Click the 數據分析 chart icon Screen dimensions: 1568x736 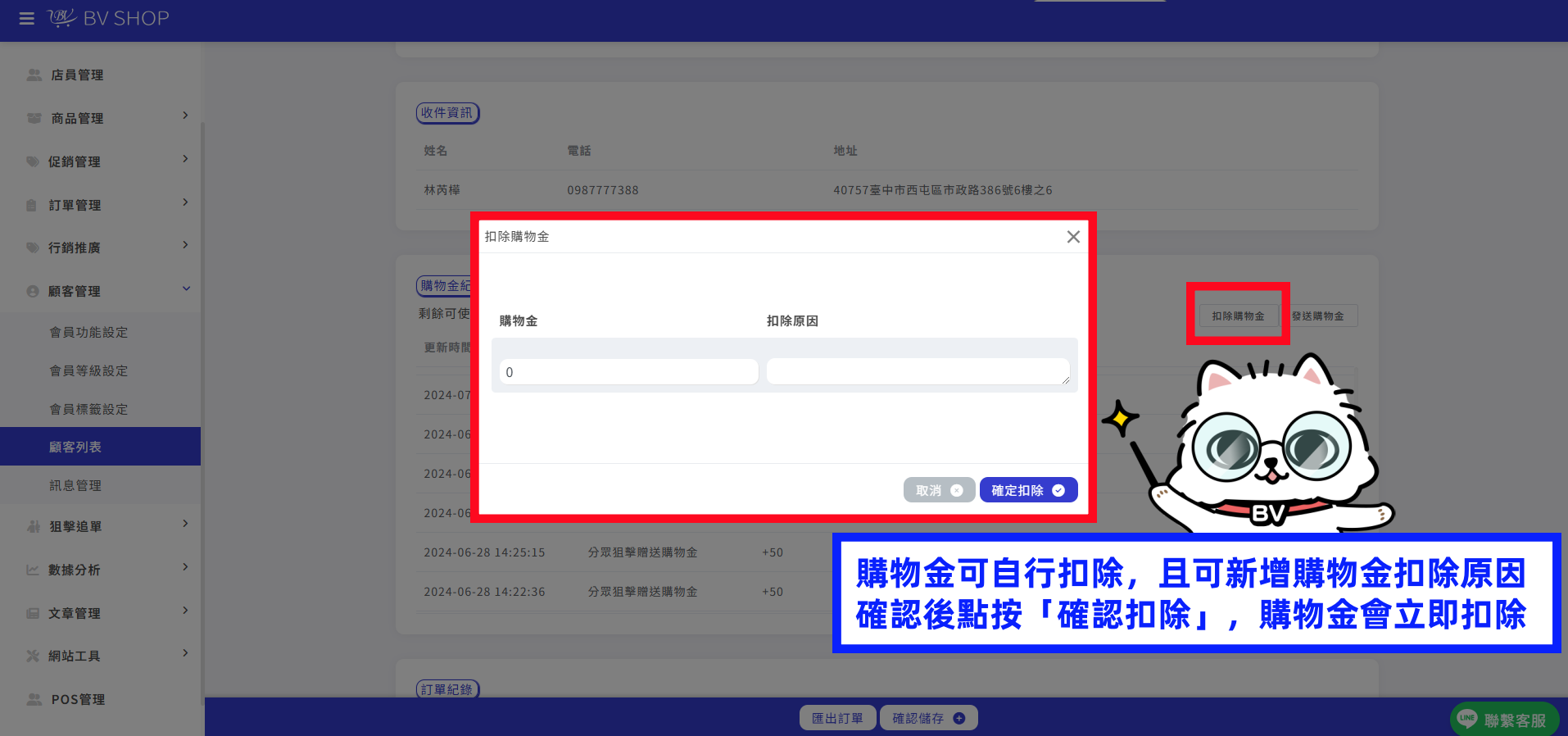click(33, 570)
